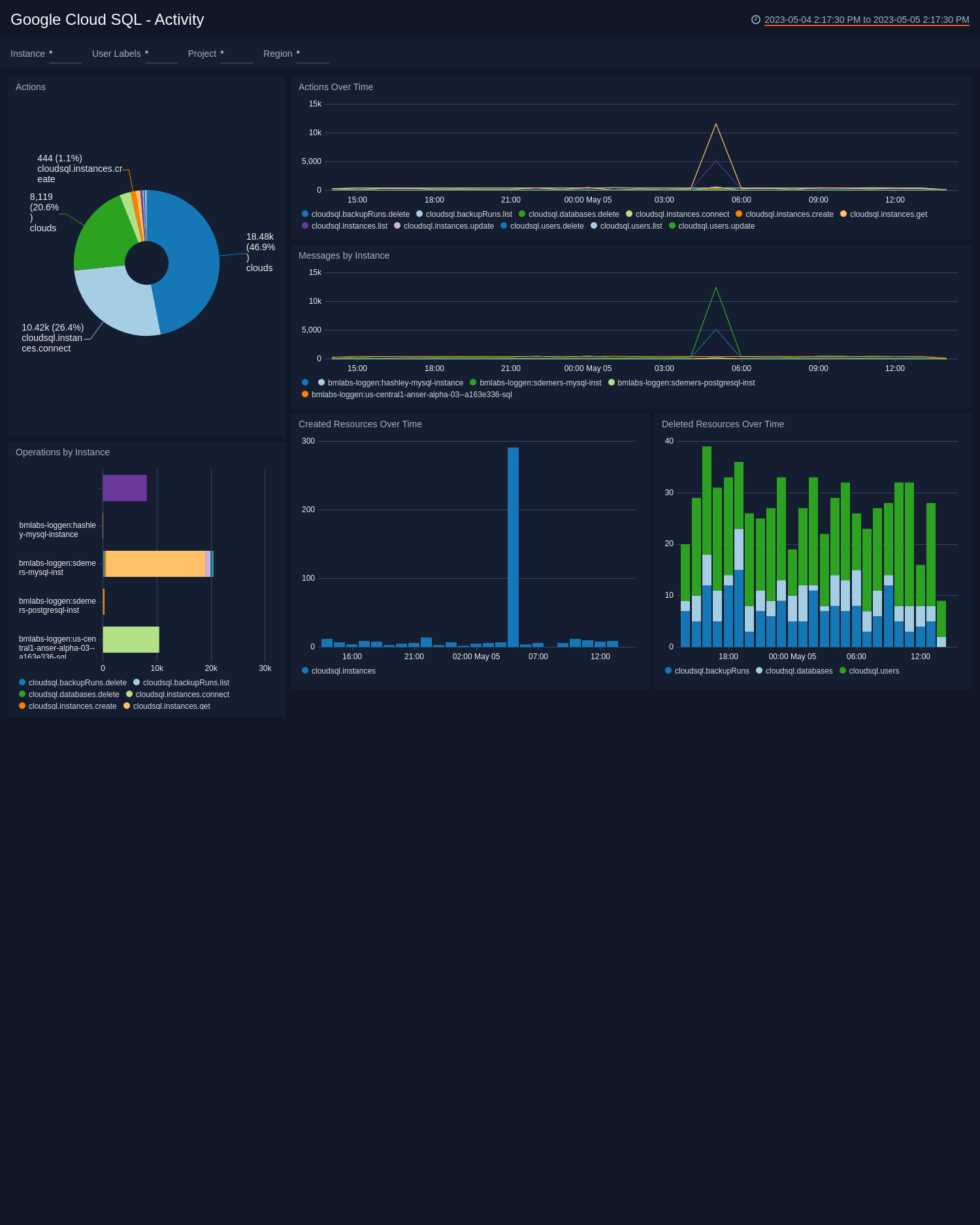980x1225 pixels.
Task: Toggle cloudsql.users legend in Deleted Resources
Action: coord(869,671)
